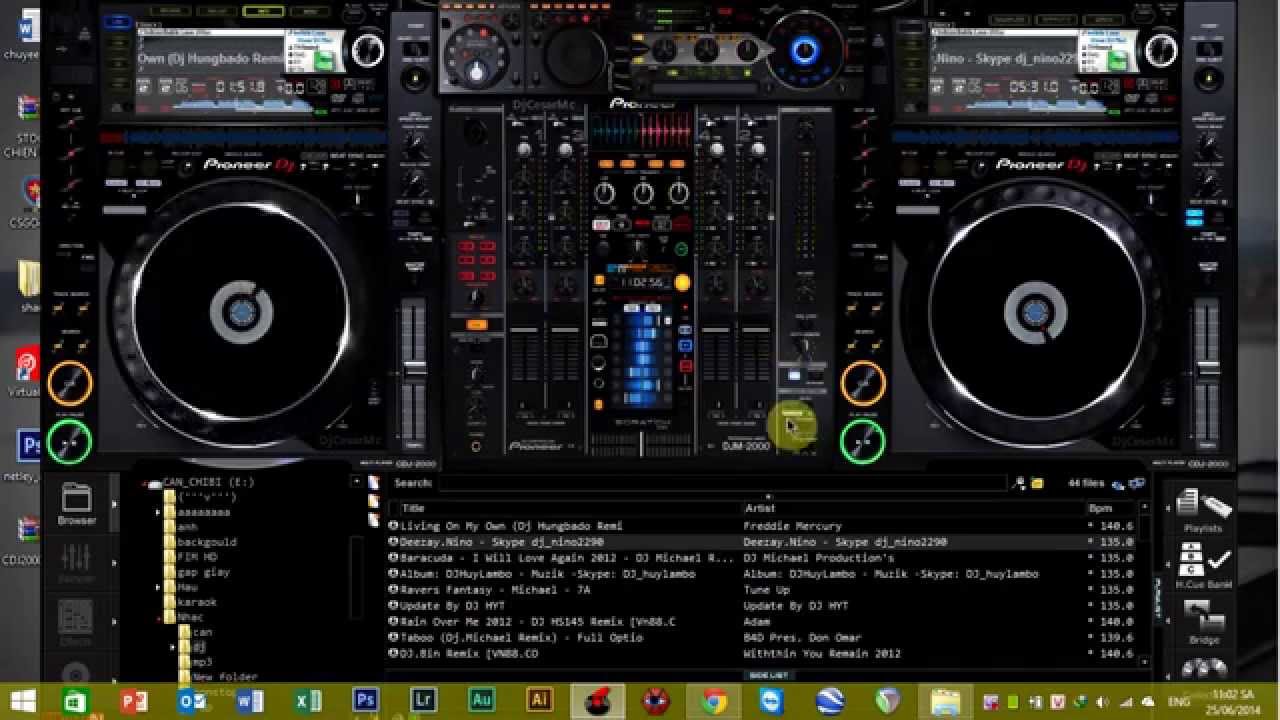The width and height of the screenshot is (1280, 720).
Task: Open TeamViewer from the taskbar
Action: (772, 701)
